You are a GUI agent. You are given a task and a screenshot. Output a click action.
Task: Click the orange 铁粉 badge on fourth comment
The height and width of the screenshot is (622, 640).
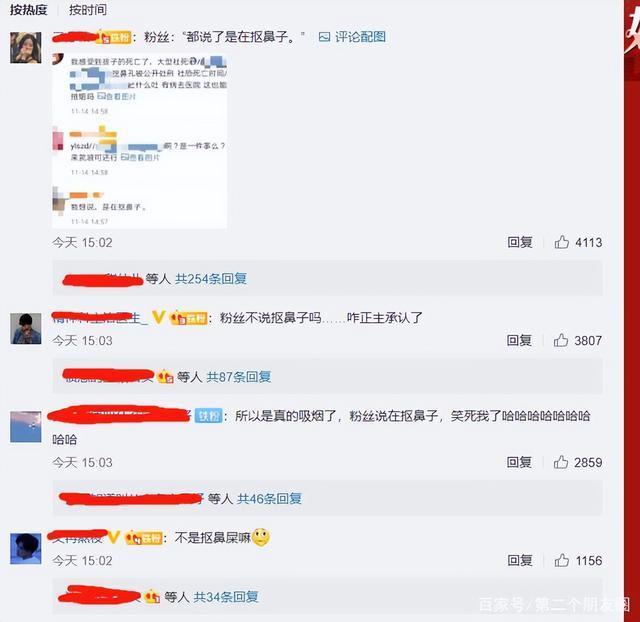click(x=144, y=538)
